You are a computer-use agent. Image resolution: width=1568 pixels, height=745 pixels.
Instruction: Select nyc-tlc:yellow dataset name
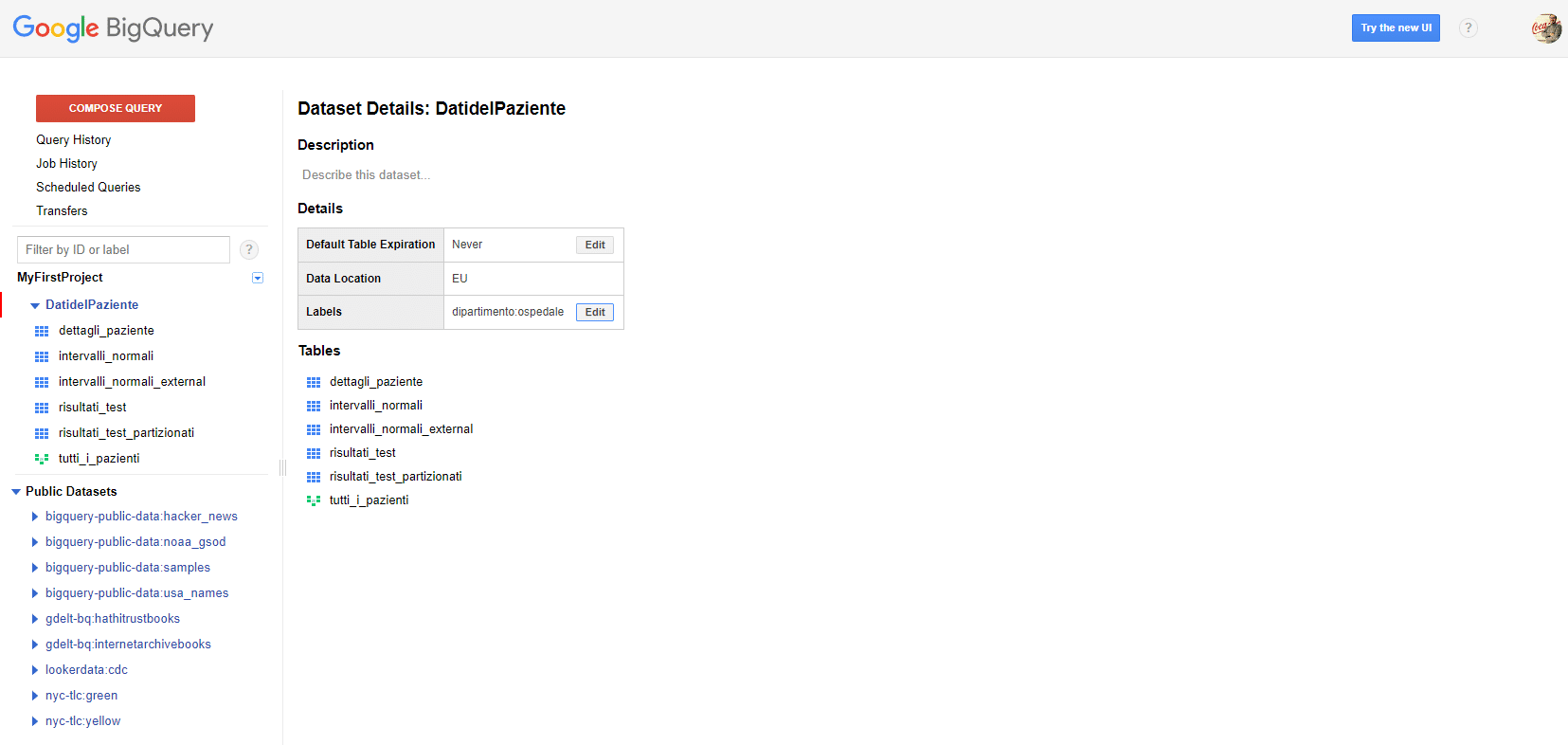83,720
